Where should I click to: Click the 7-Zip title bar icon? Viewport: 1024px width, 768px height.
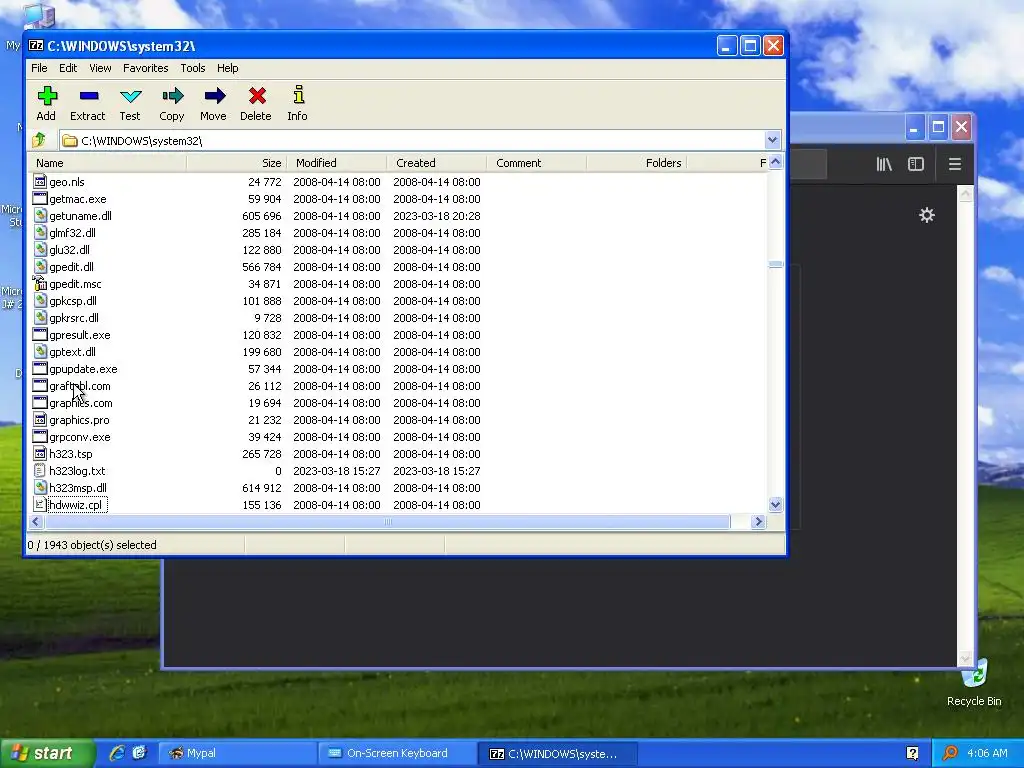pyautogui.click(x=36, y=46)
